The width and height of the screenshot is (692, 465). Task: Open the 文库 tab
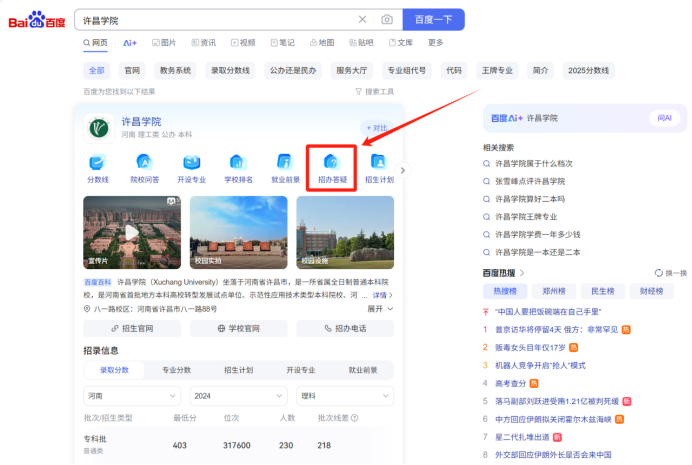401,43
